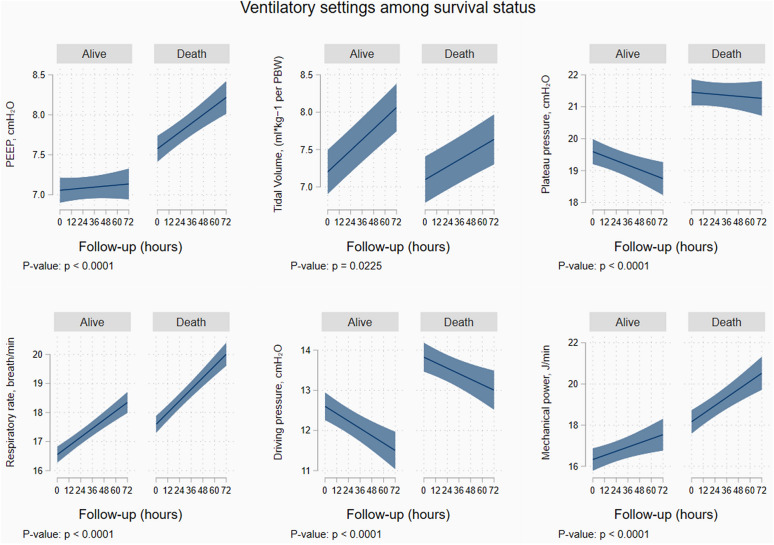Viewport: 774px width, 545px height.
Task: Click the P-value text below the Plateau pressure plot
Action: pos(617,265)
